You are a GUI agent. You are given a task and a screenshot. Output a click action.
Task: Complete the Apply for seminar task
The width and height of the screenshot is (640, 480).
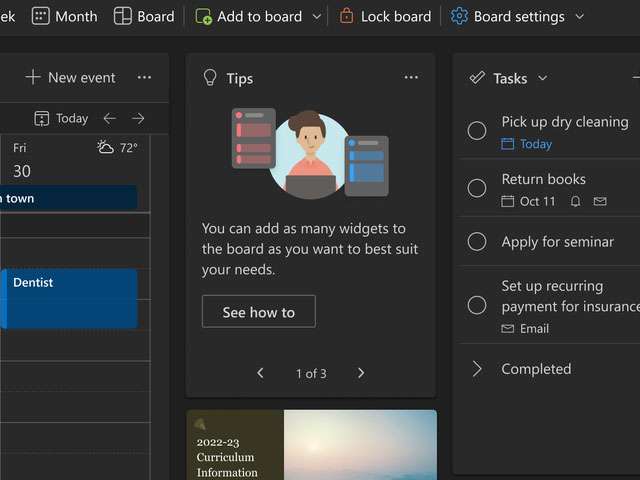coord(477,242)
